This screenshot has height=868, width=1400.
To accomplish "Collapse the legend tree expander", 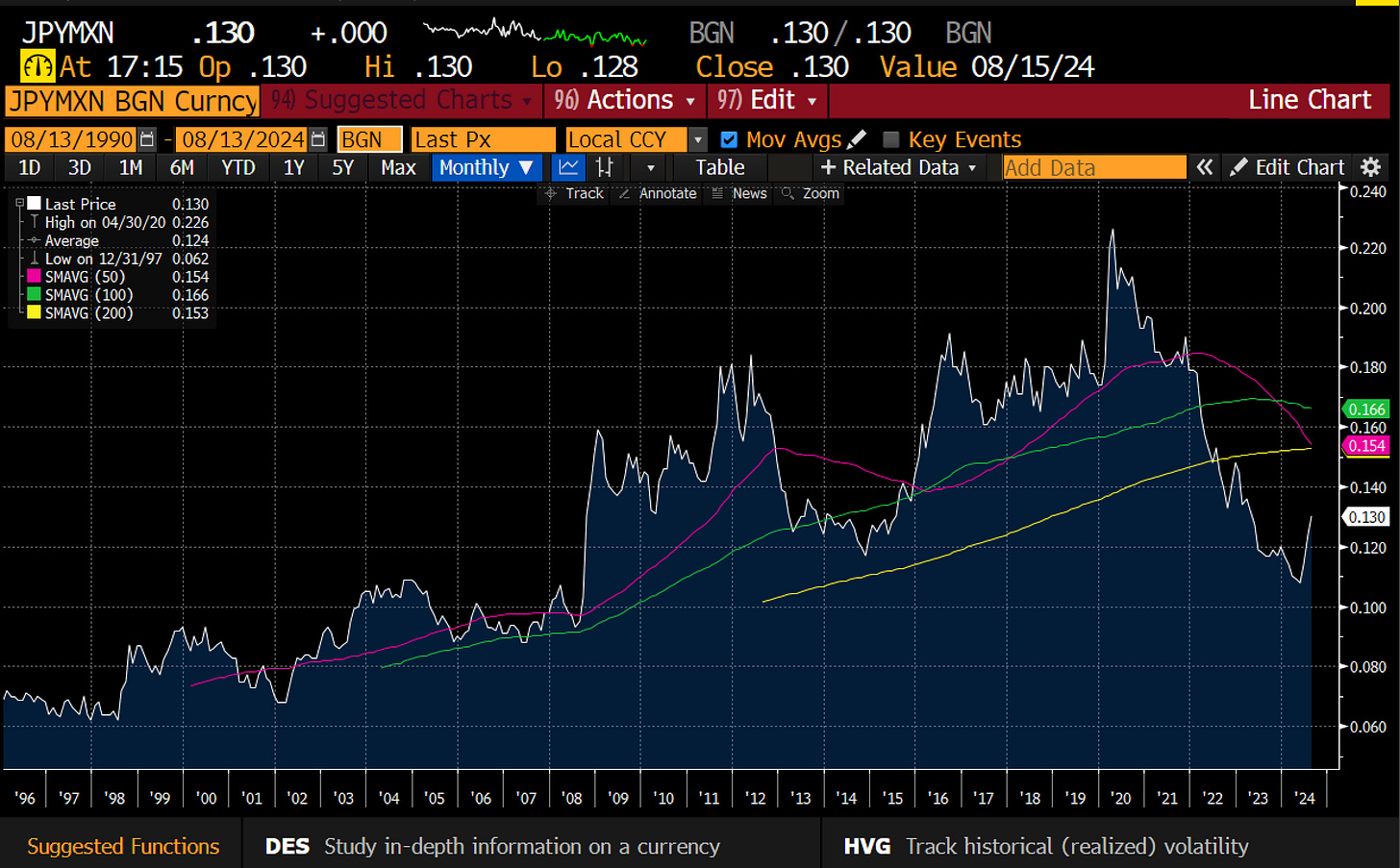I will click(x=19, y=203).
